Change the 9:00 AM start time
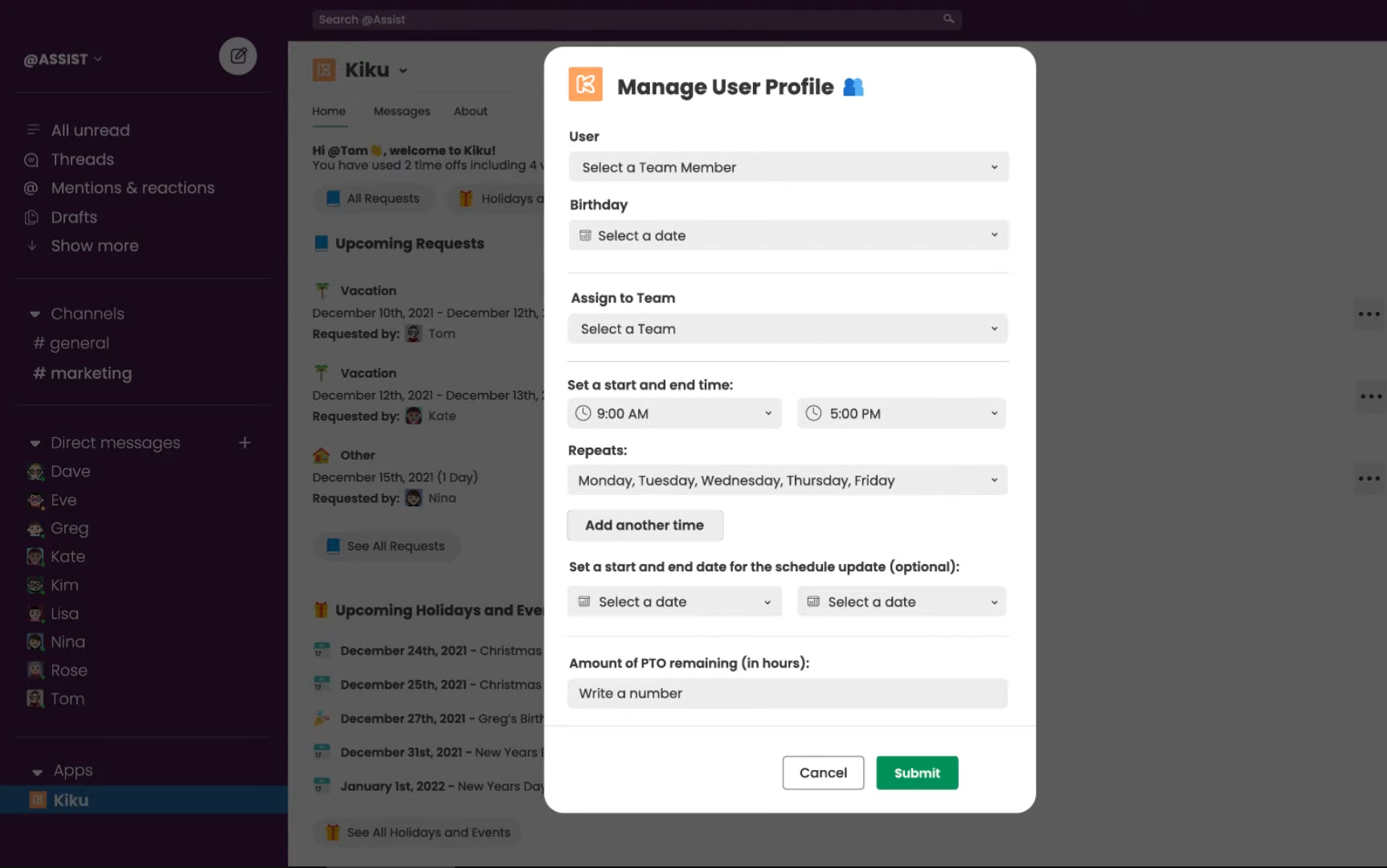This screenshot has width=1387, height=868. click(x=674, y=414)
